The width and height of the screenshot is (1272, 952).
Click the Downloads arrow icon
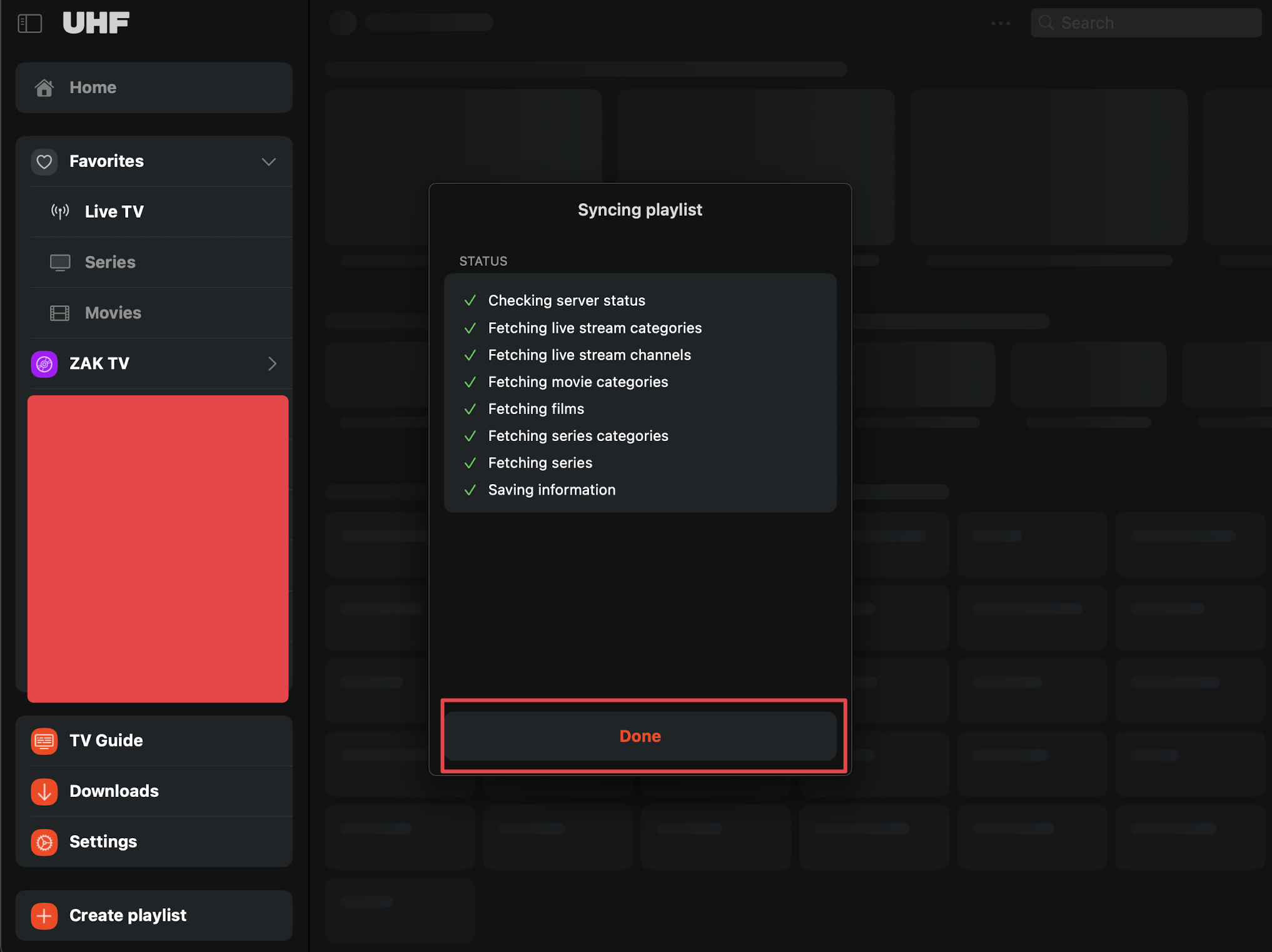44,791
